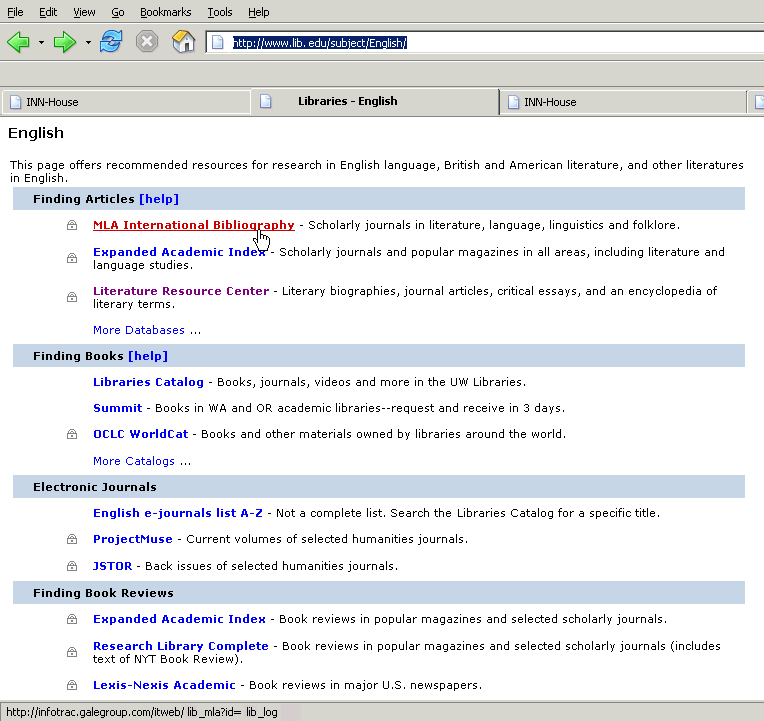Select the Libraries - English tab
The image size is (764, 721).
[x=375, y=101]
